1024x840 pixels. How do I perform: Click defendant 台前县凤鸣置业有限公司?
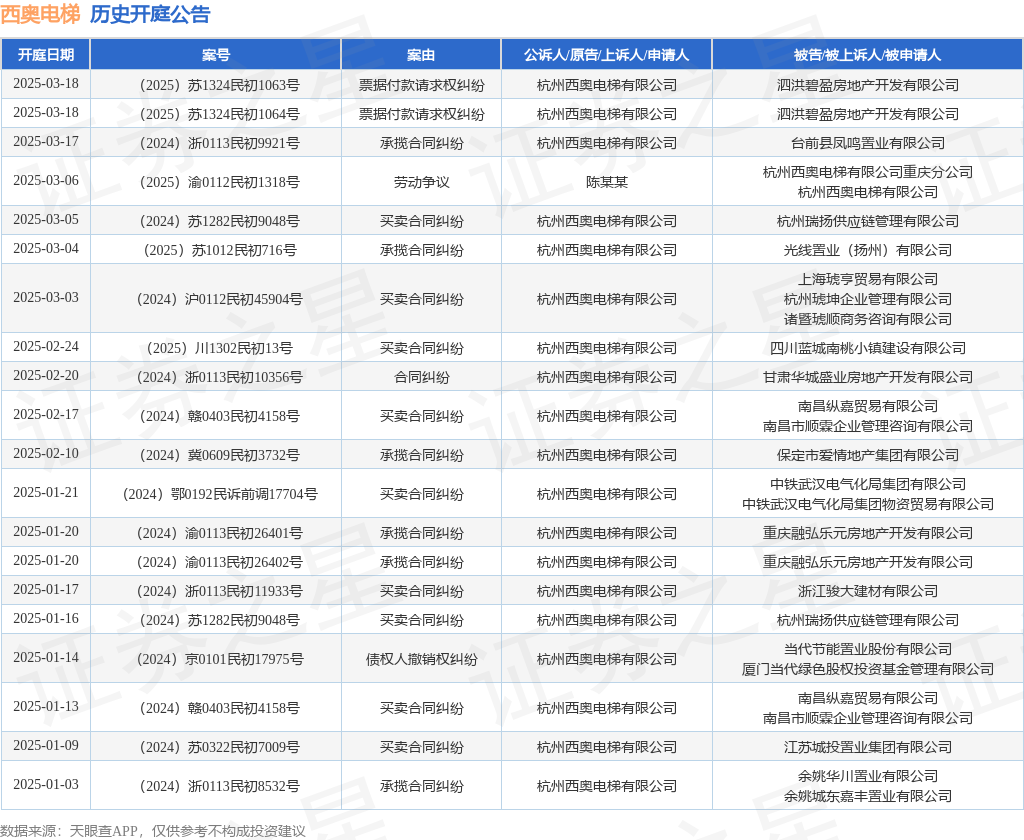pos(868,143)
